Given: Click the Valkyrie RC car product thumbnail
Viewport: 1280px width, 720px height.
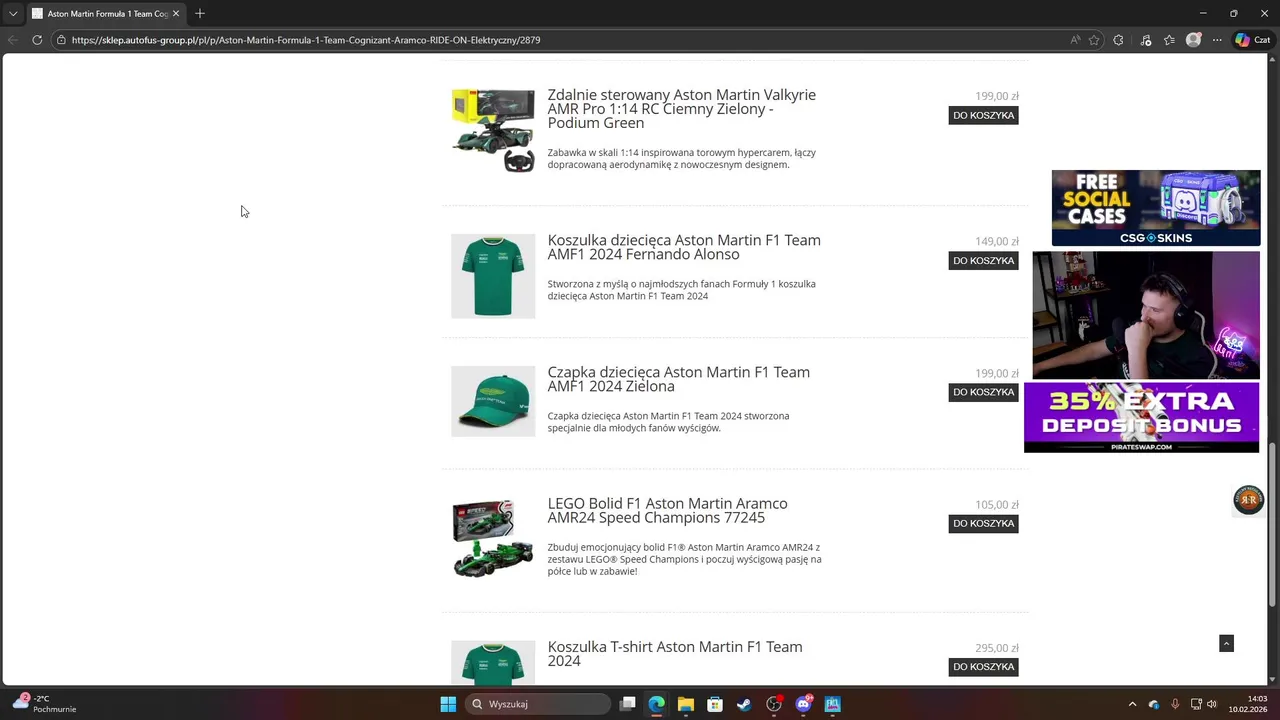Looking at the screenshot, I should click(x=493, y=130).
